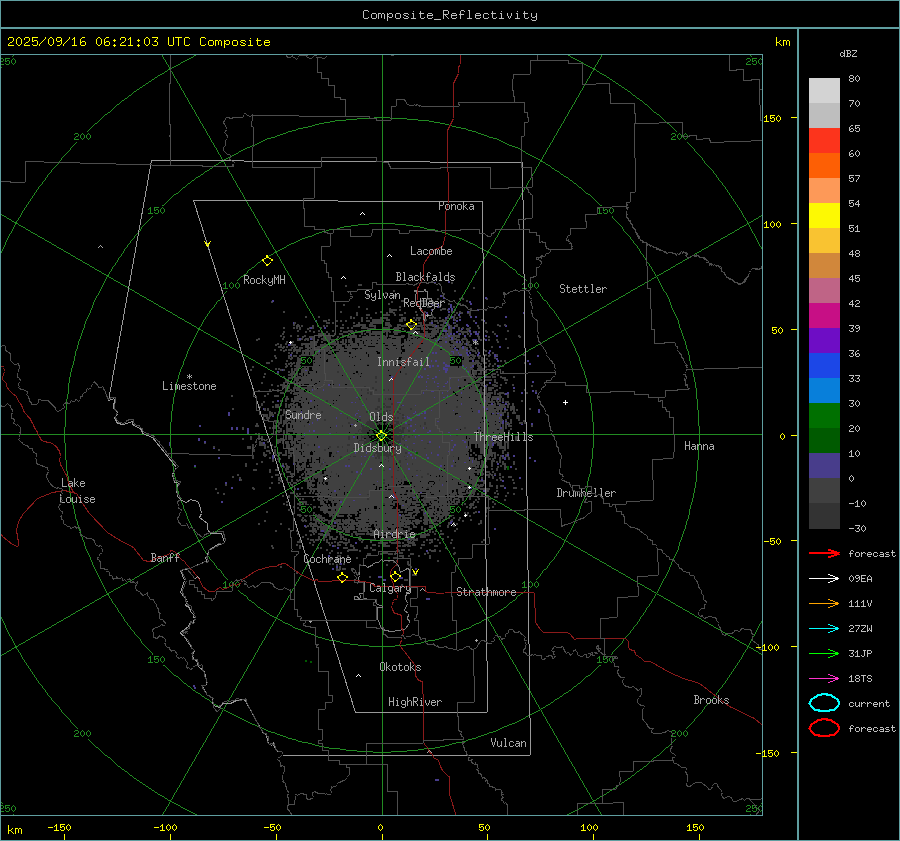Click the magenta 42-39 dBZ swatch

point(824,315)
